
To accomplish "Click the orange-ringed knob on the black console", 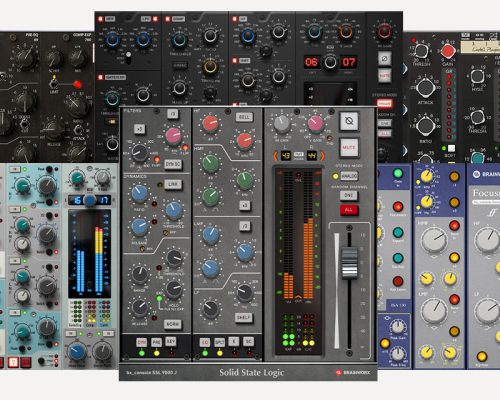I will (346, 32).
